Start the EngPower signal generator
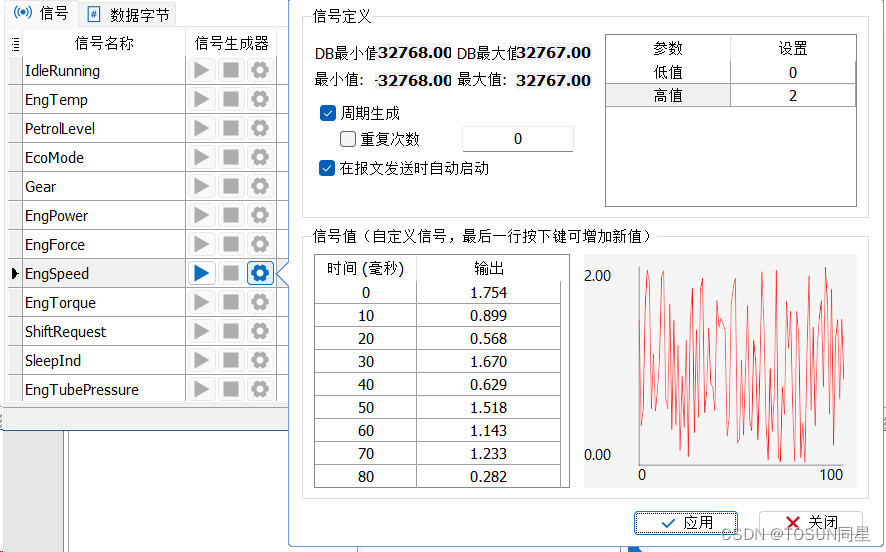The image size is (886, 552). [x=201, y=215]
